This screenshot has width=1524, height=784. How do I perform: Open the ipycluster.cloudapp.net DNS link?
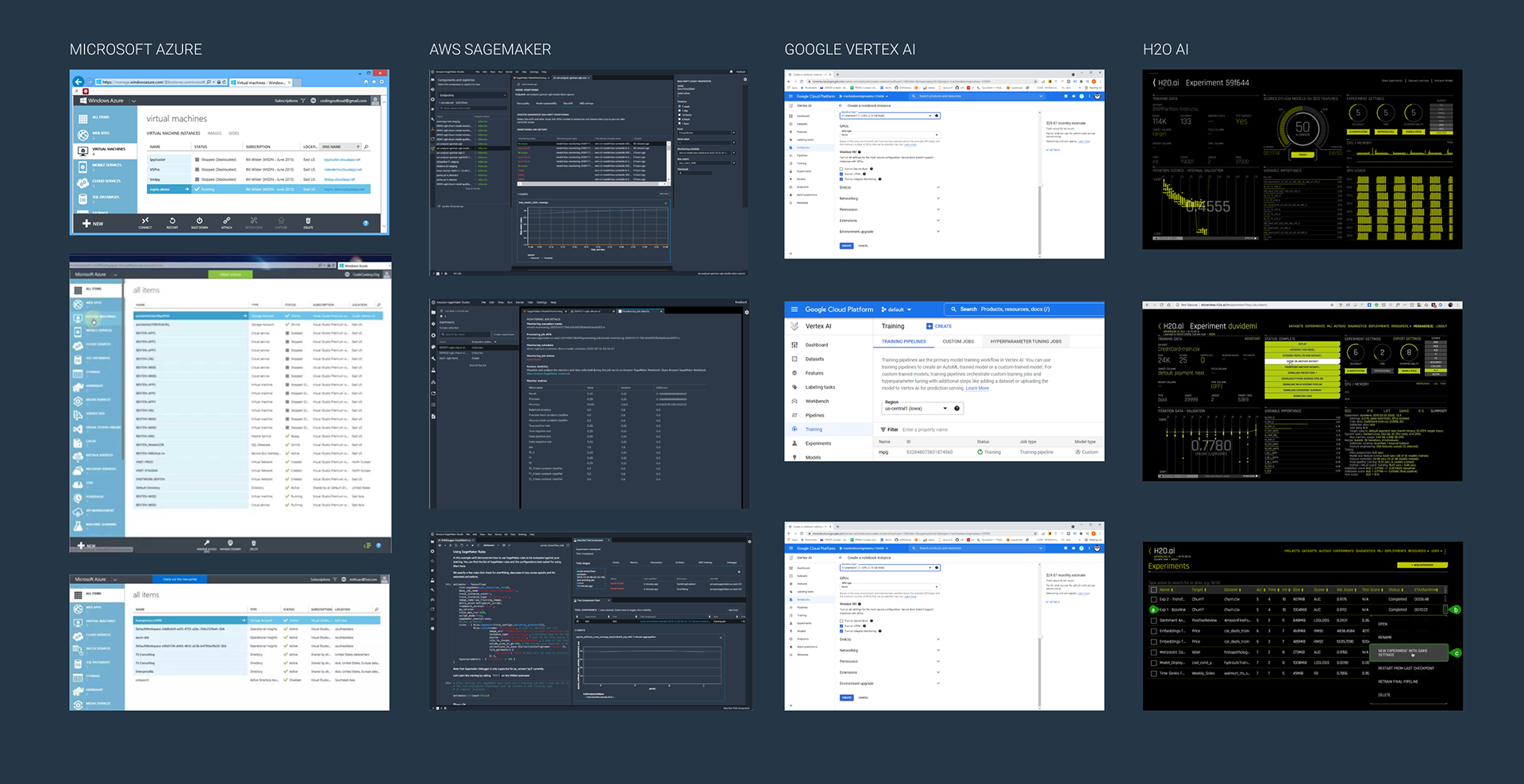pos(342,159)
